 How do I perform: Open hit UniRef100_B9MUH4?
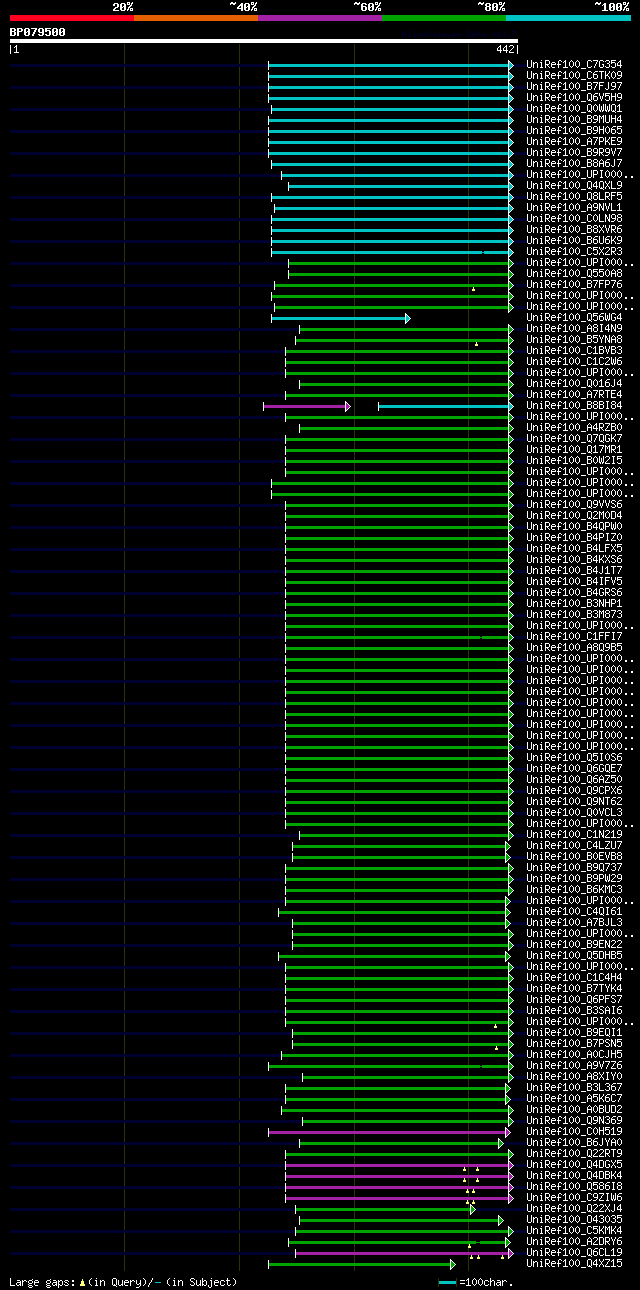click(574, 120)
